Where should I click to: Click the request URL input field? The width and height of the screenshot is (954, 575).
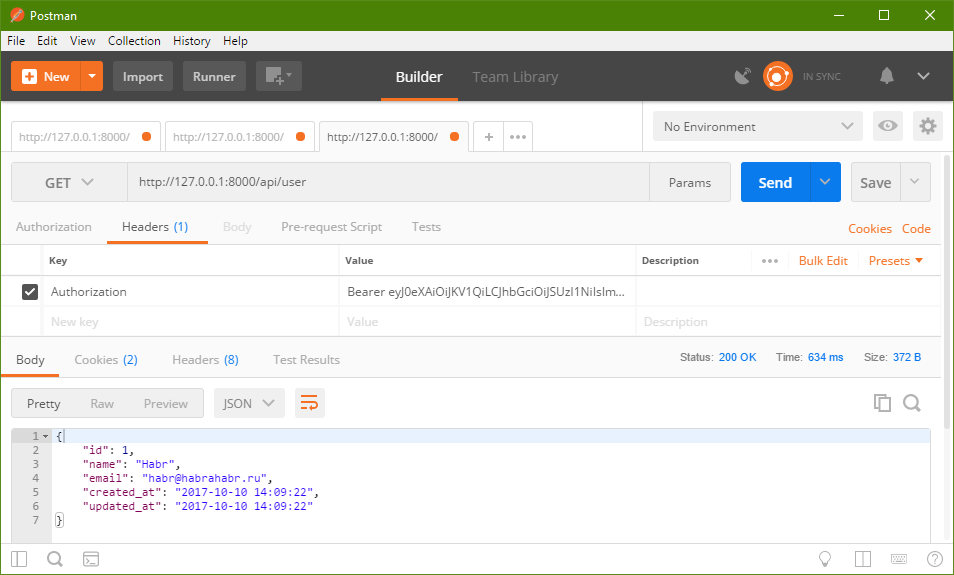388,182
